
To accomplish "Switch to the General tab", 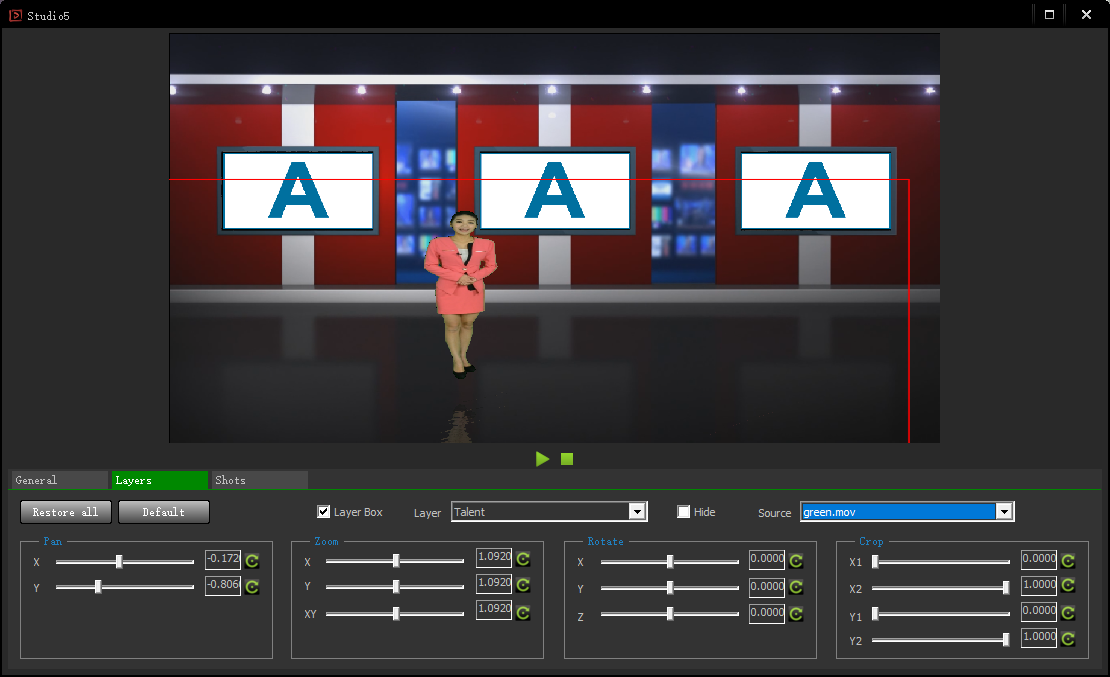I will (59, 480).
